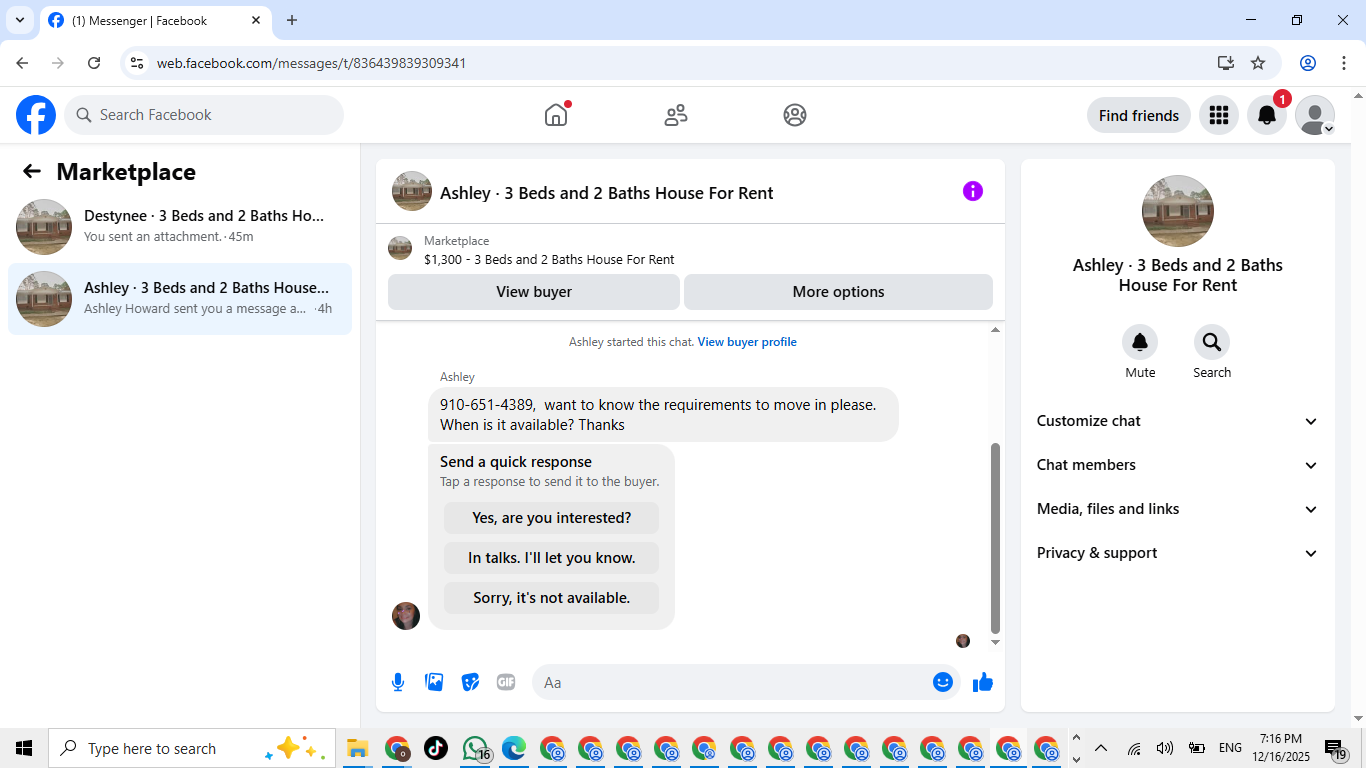This screenshot has width=1366, height=768.
Task: Open the emoji picker smiley icon
Action: coord(942,682)
